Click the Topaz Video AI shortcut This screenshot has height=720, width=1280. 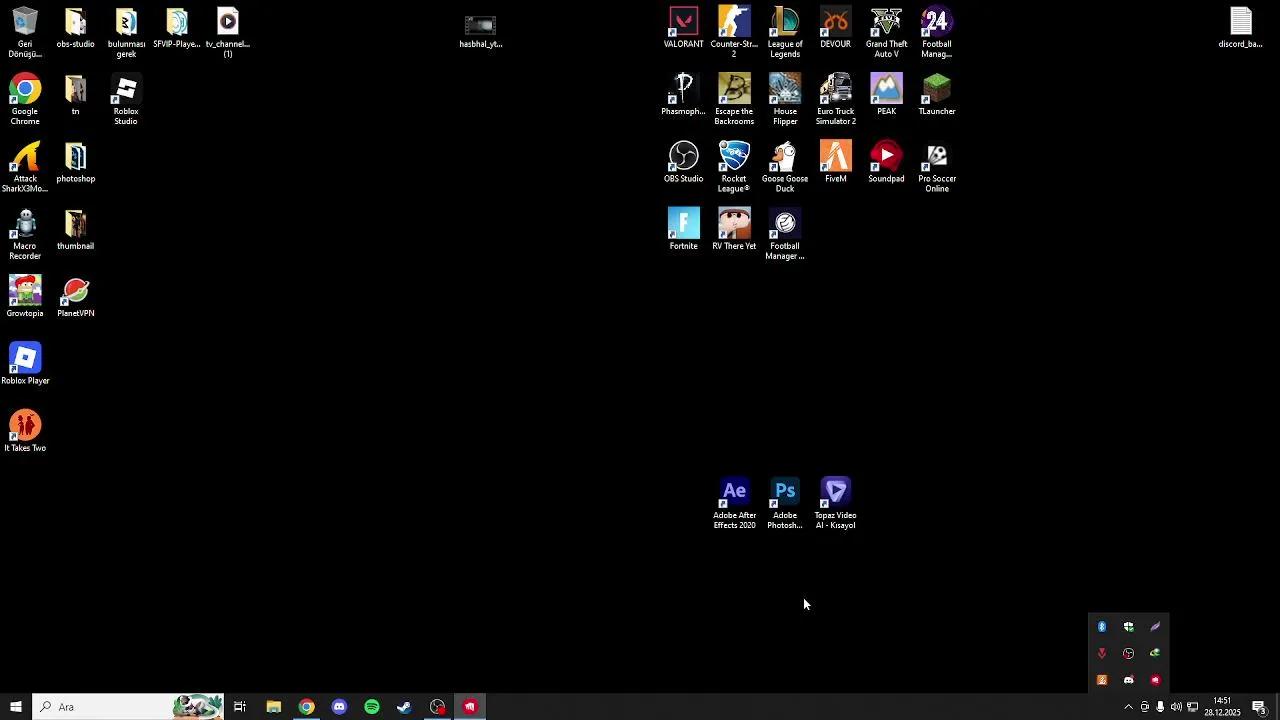(x=836, y=503)
